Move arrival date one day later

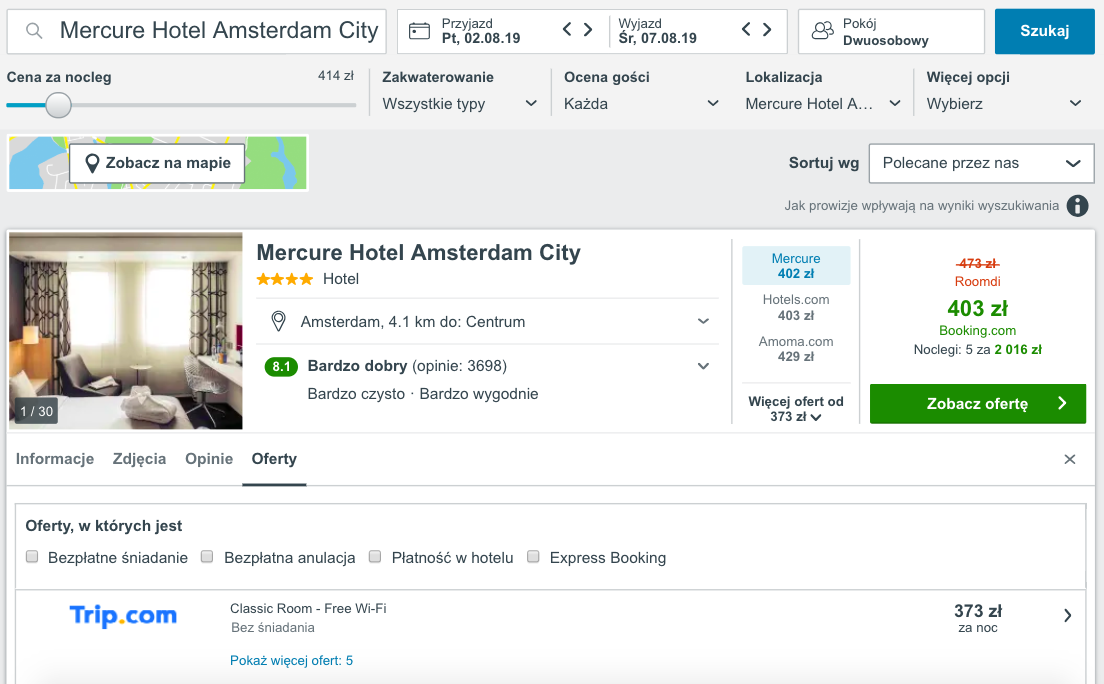[588, 30]
